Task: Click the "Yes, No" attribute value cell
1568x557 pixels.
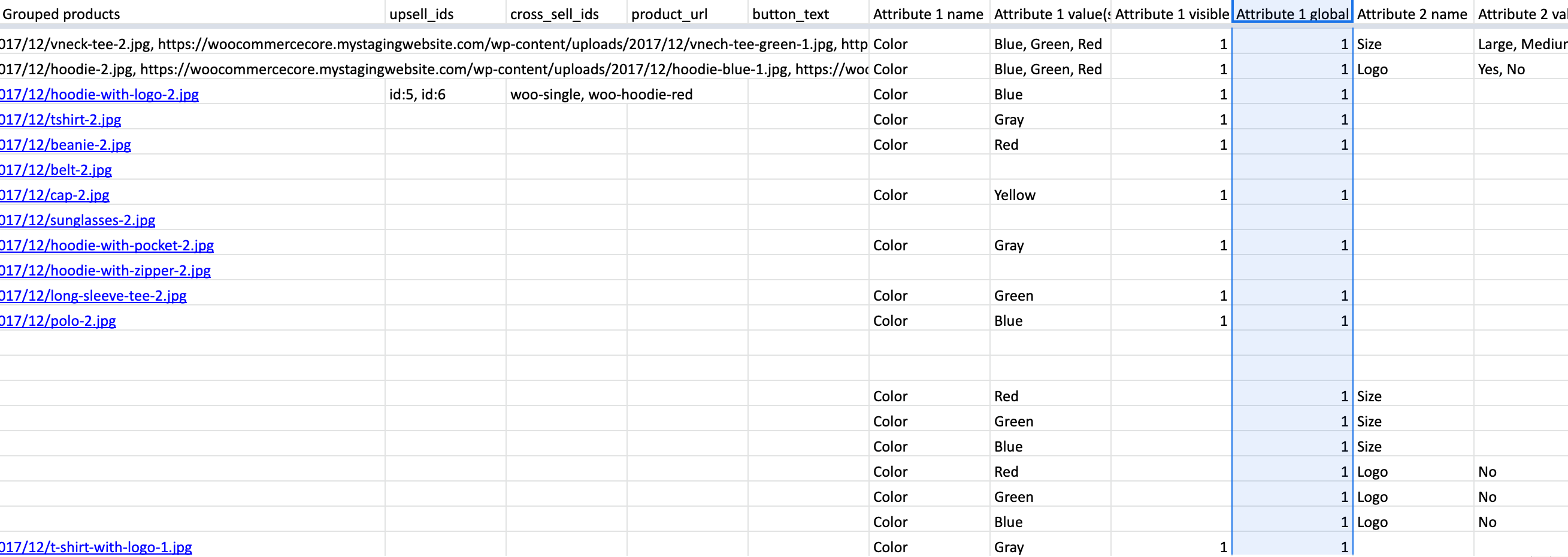Action: 1501,69
